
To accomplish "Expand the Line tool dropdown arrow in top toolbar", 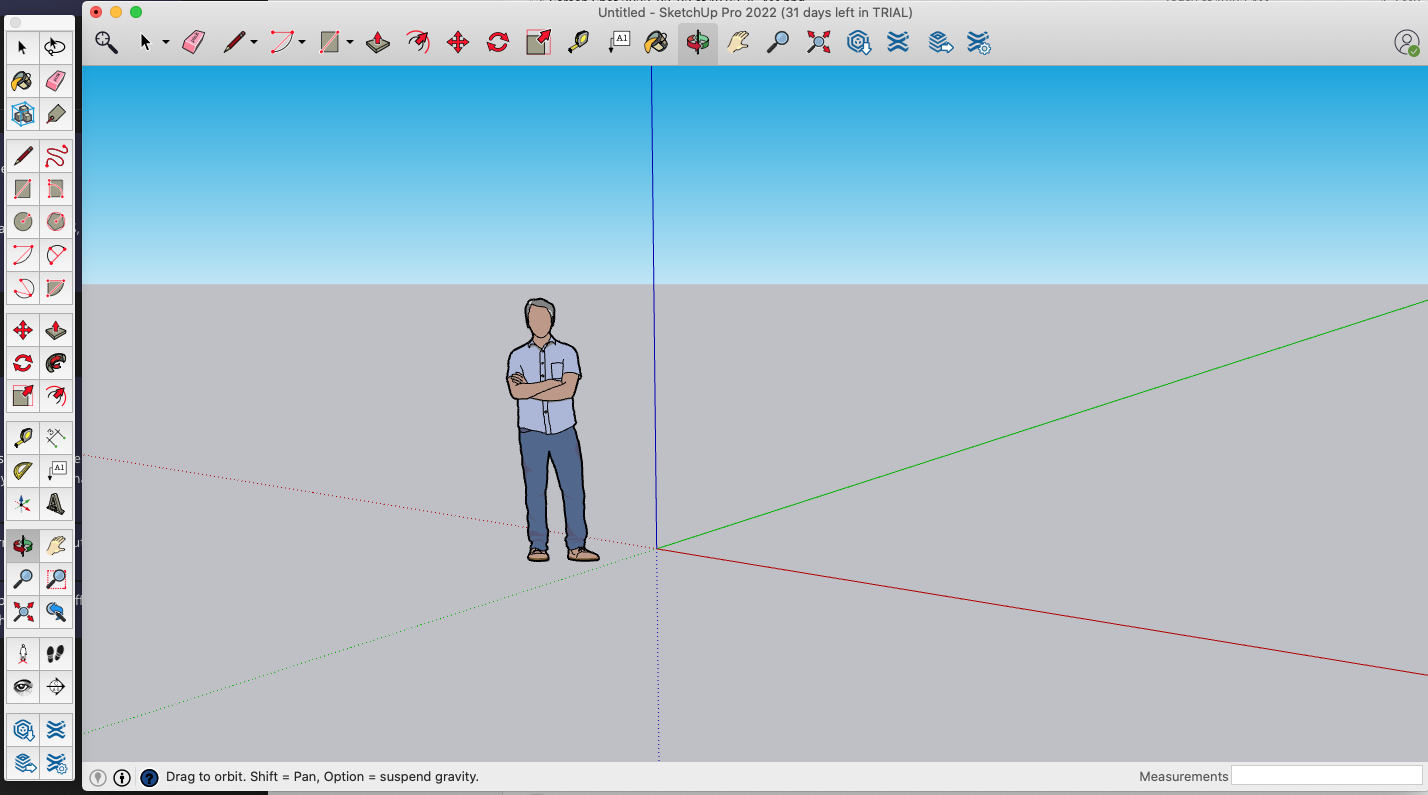I will click(254, 43).
